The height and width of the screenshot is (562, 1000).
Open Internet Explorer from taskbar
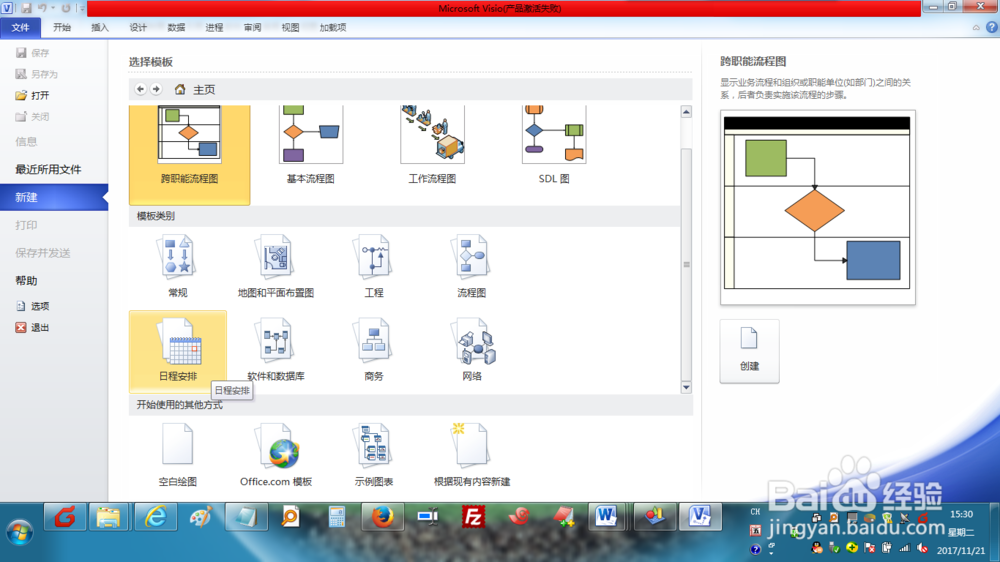click(x=156, y=517)
